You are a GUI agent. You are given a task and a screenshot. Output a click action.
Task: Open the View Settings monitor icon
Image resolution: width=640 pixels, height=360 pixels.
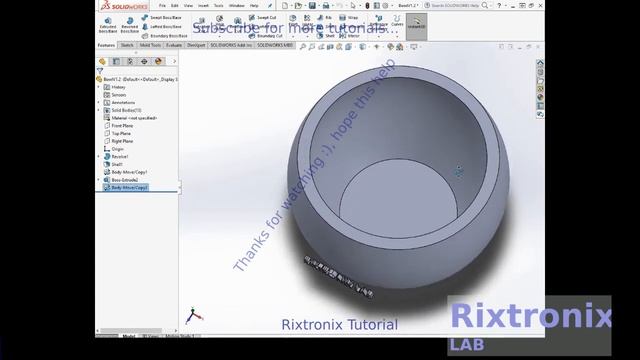coord(414,47)
